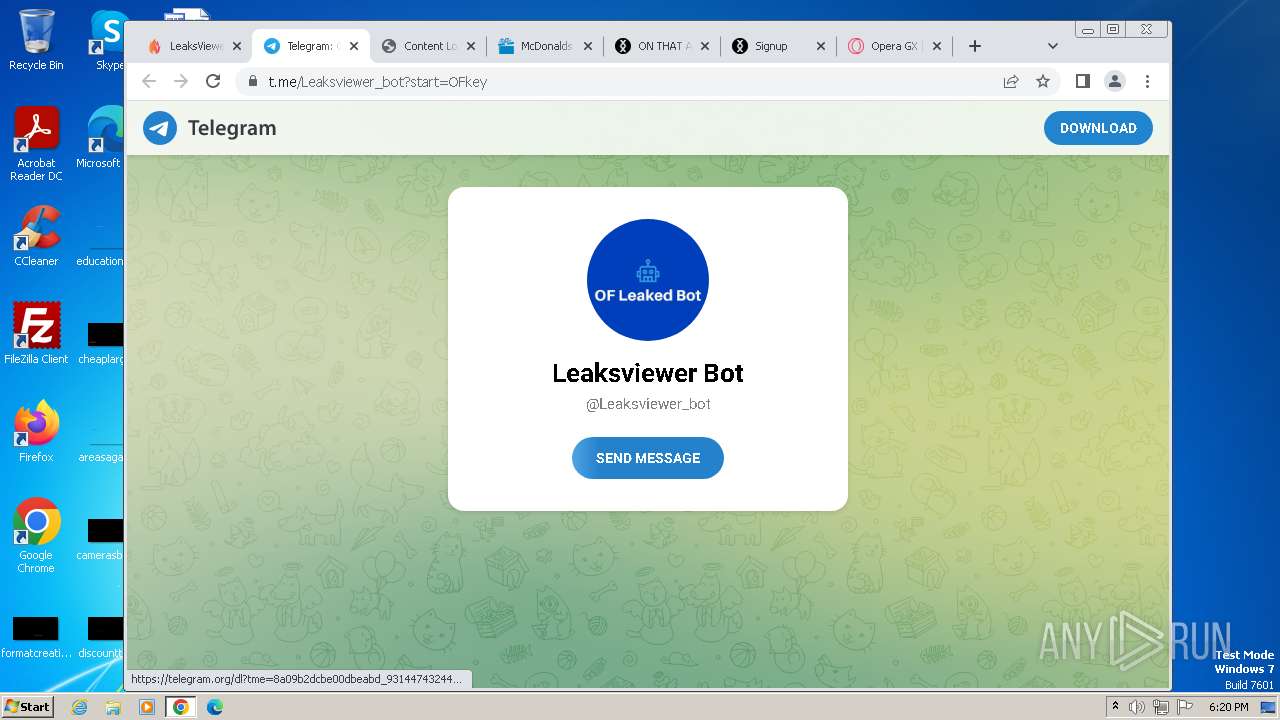Click Chrome icon in taskbar

tap(181, 707)
